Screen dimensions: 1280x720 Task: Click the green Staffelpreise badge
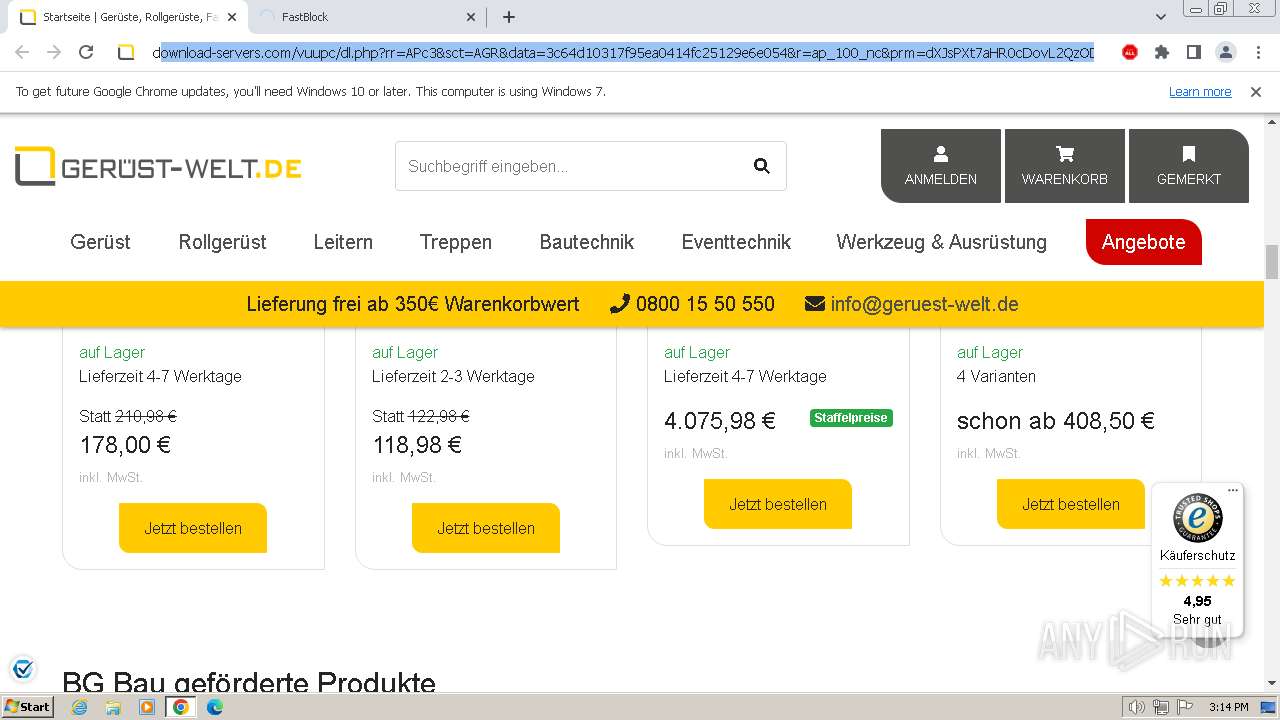pyautogui.click(x=851, y=418)
